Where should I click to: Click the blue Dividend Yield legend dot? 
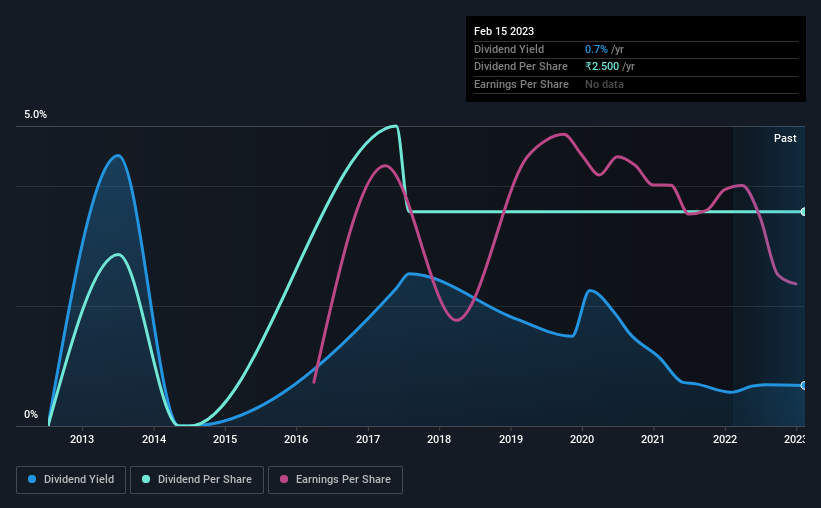(32, 479)
